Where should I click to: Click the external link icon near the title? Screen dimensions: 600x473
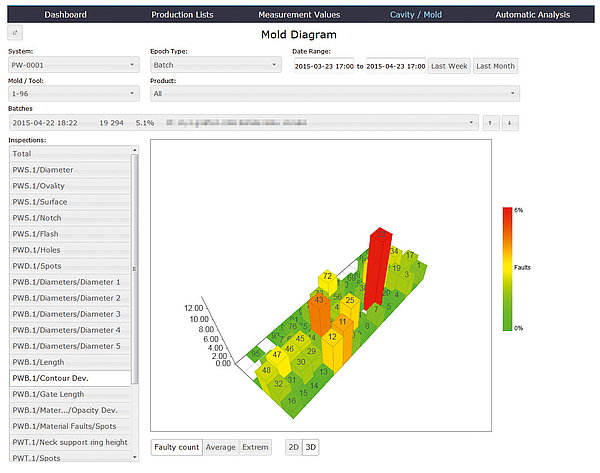(x=14, y=34)
